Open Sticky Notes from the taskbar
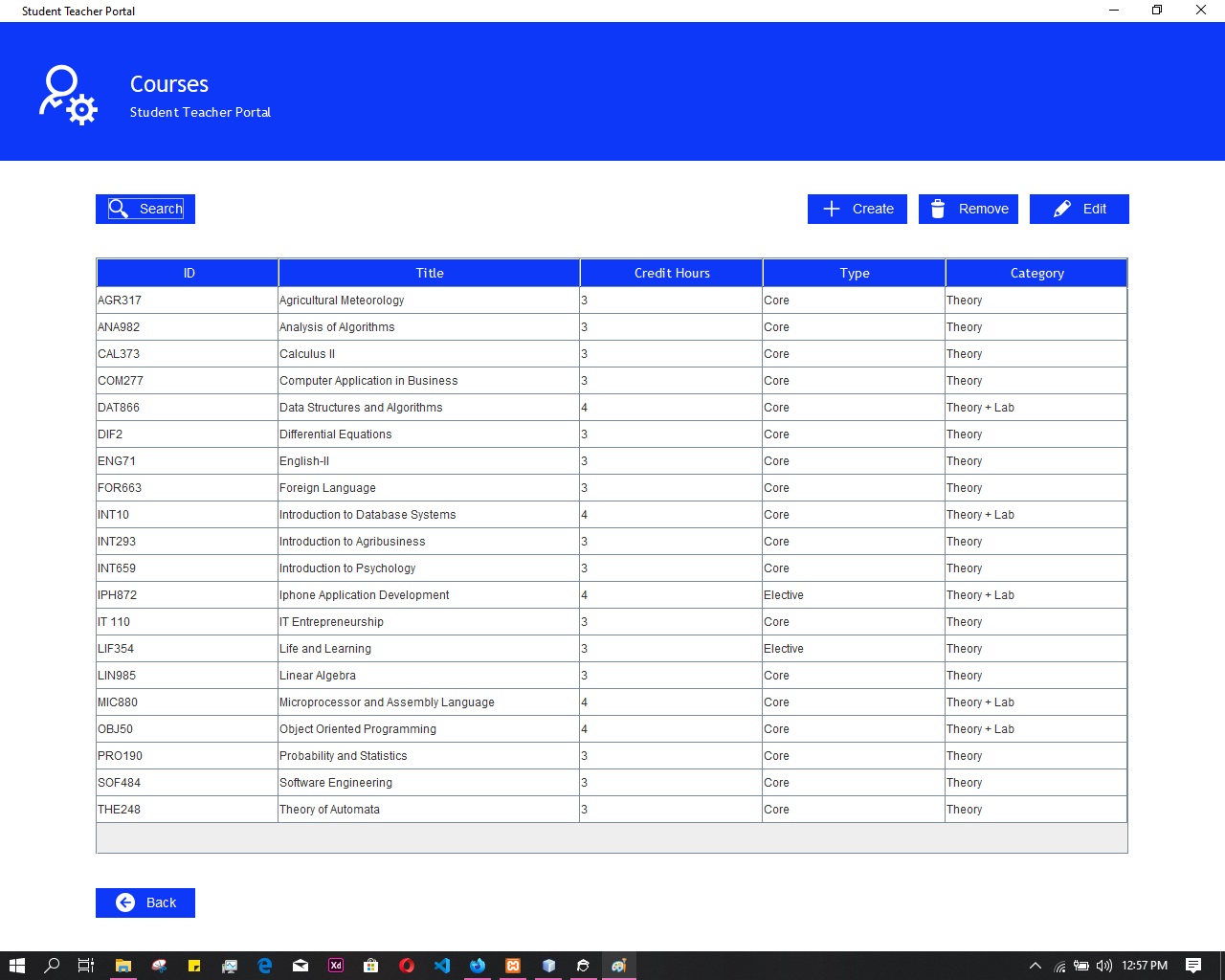Screen dimensions: 1225x980 194,966
